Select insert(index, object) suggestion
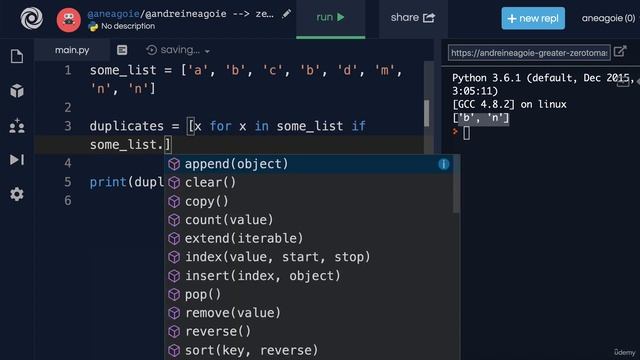This screenshot has width=640, height=360. (x=309, y=276)
